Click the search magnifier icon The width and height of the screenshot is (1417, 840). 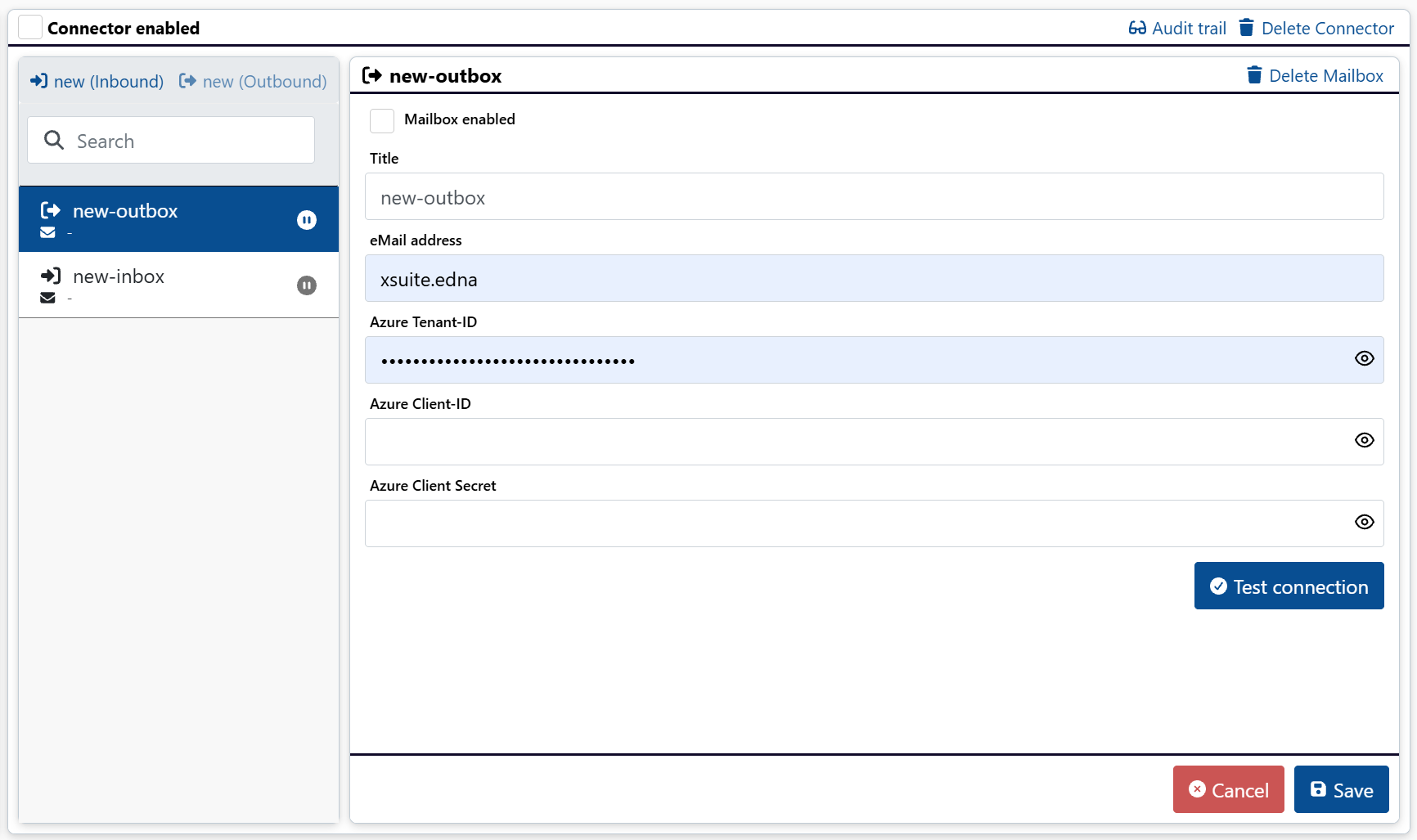pyautogui.click(x=54, y=140)
